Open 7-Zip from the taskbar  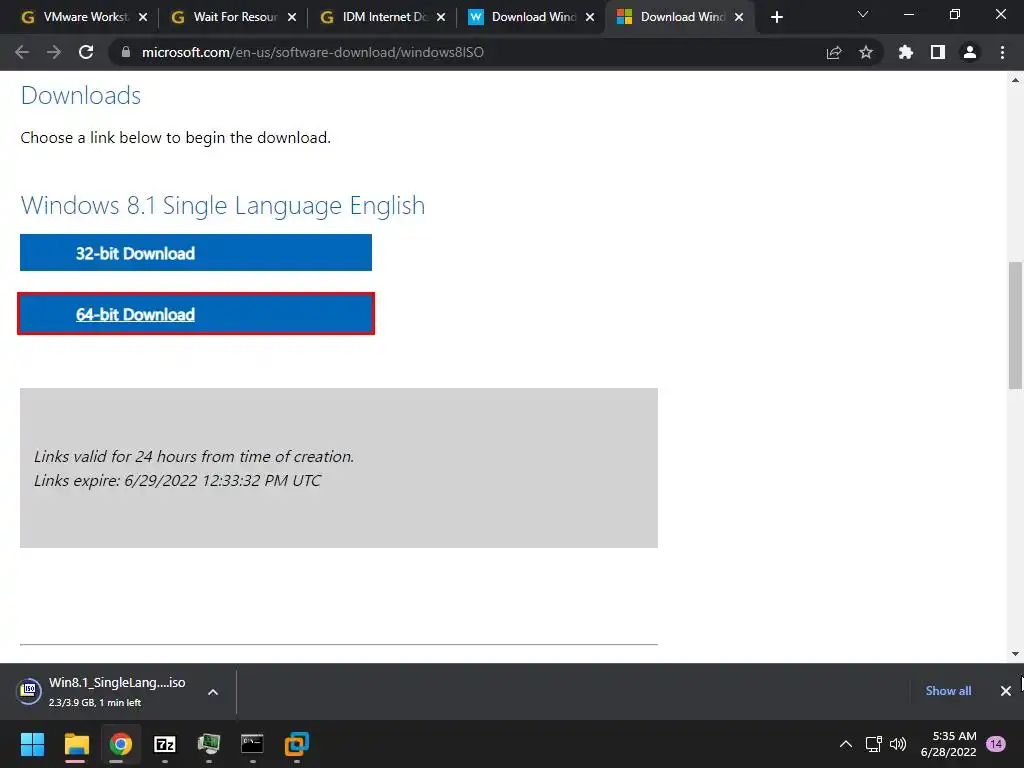click(165, 744)
